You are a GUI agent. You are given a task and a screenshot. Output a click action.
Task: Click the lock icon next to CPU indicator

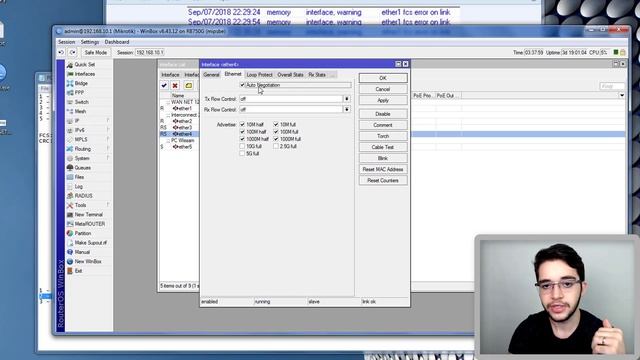623,52
